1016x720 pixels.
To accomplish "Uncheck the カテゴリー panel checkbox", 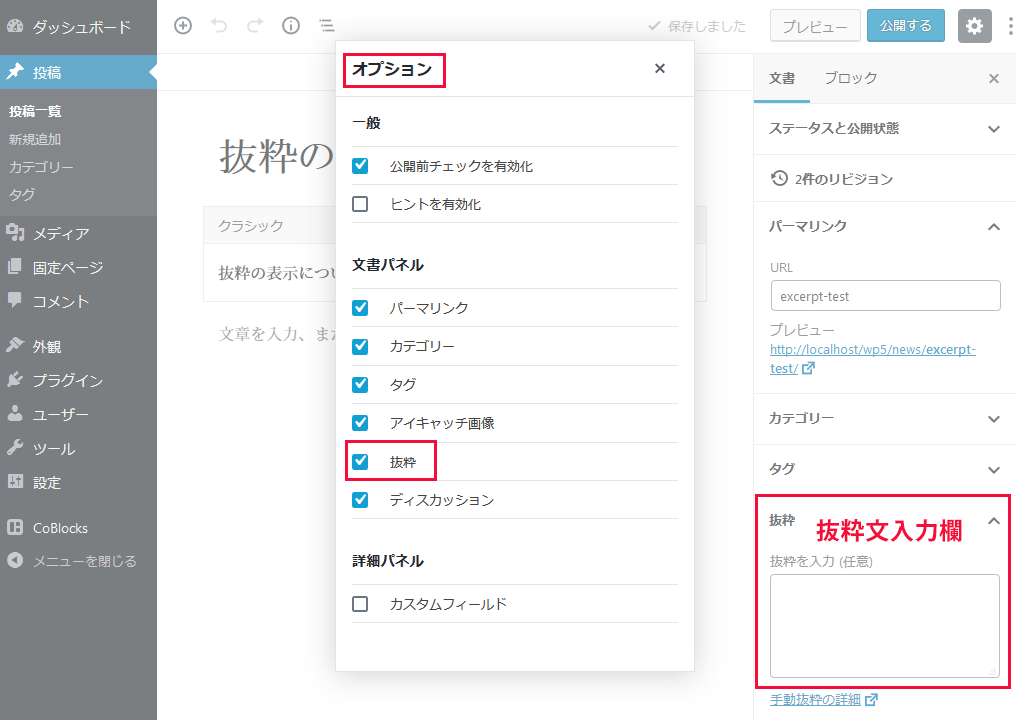I will tap(360, 347).
